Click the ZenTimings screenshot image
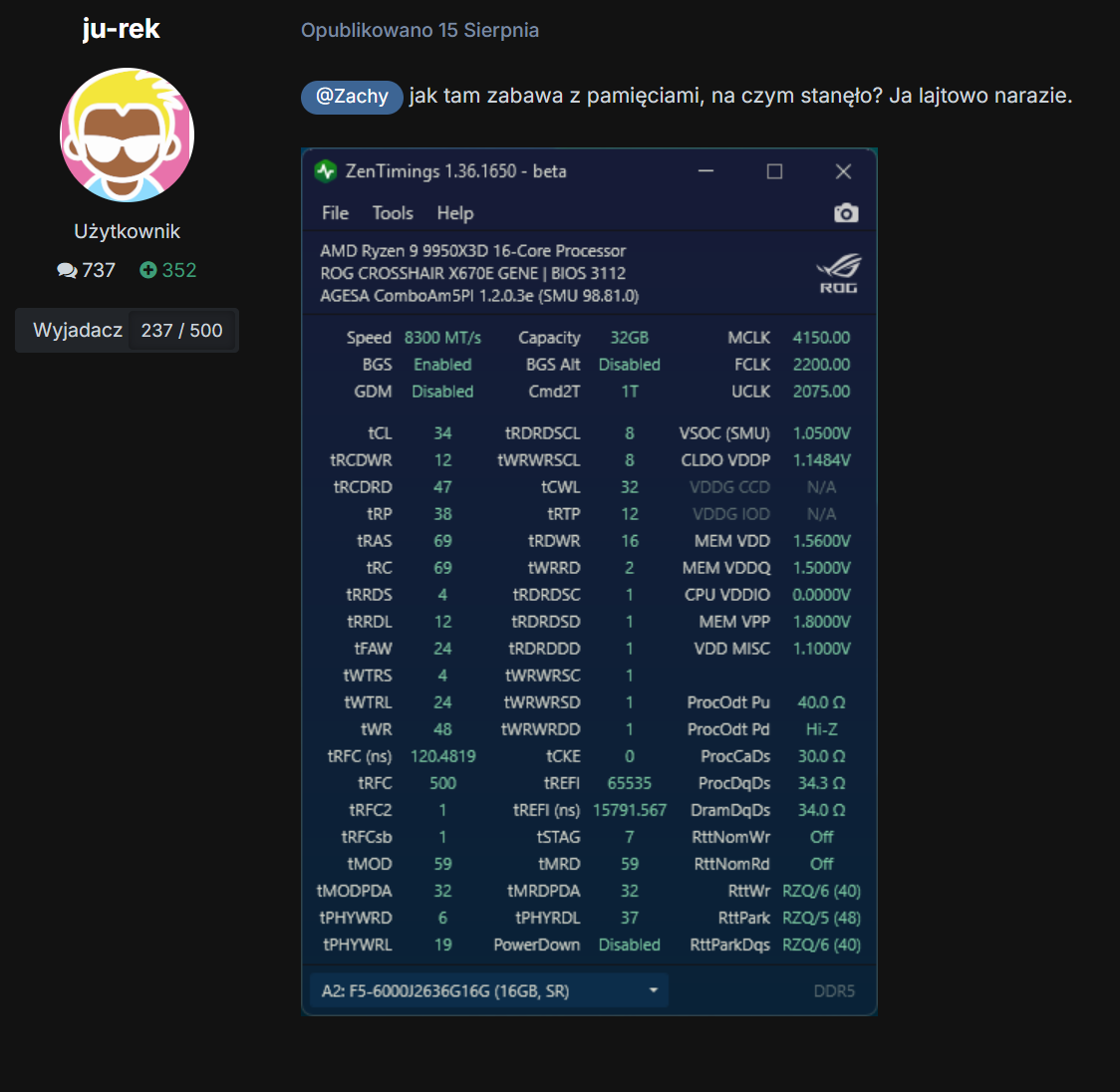Image resolution: width=1120 pixels, height=1092 pixels. (x=589, y=582)
